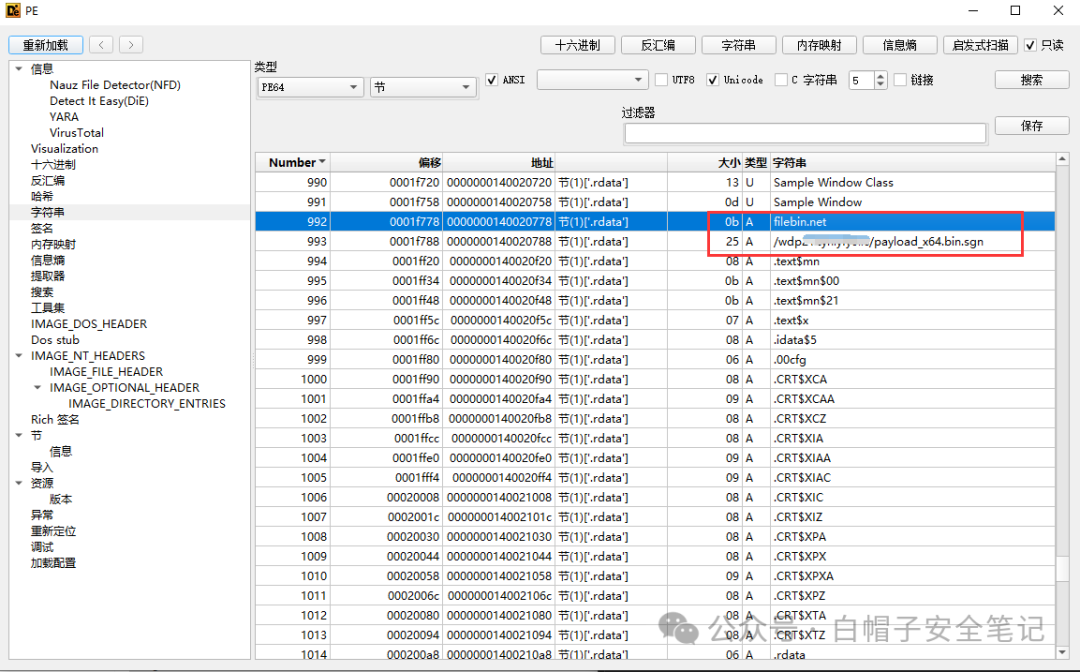Click the 重新加载 reload button
Image resolution: width=1080 pixels, height=672 pixels.
point(45,45)
